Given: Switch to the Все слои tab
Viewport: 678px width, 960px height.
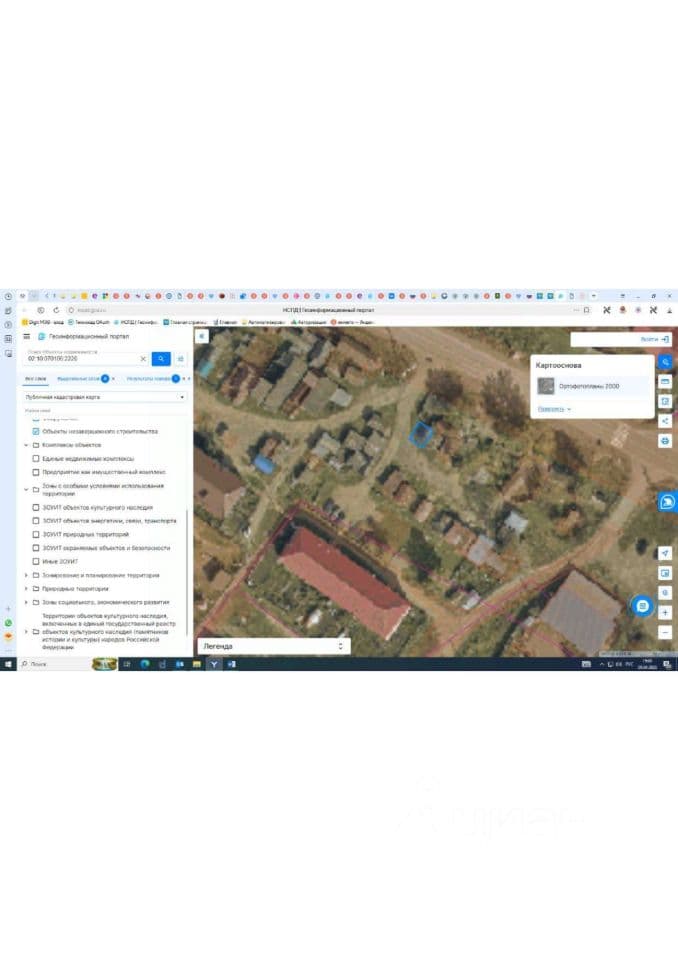Looking at the screenshot, I should click(x=36, y=379).
